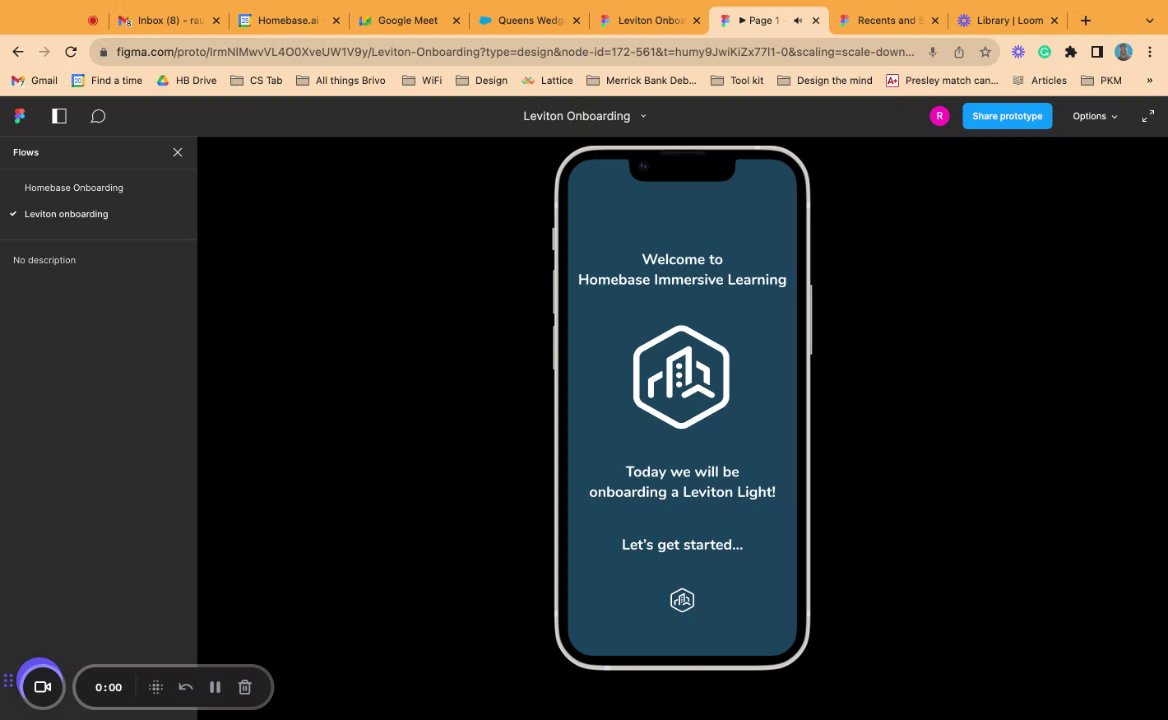The width and height of the screenshot is (1168, 720).
Task: Click the red recording indicator in tab bar
Action: click(92, 20)
